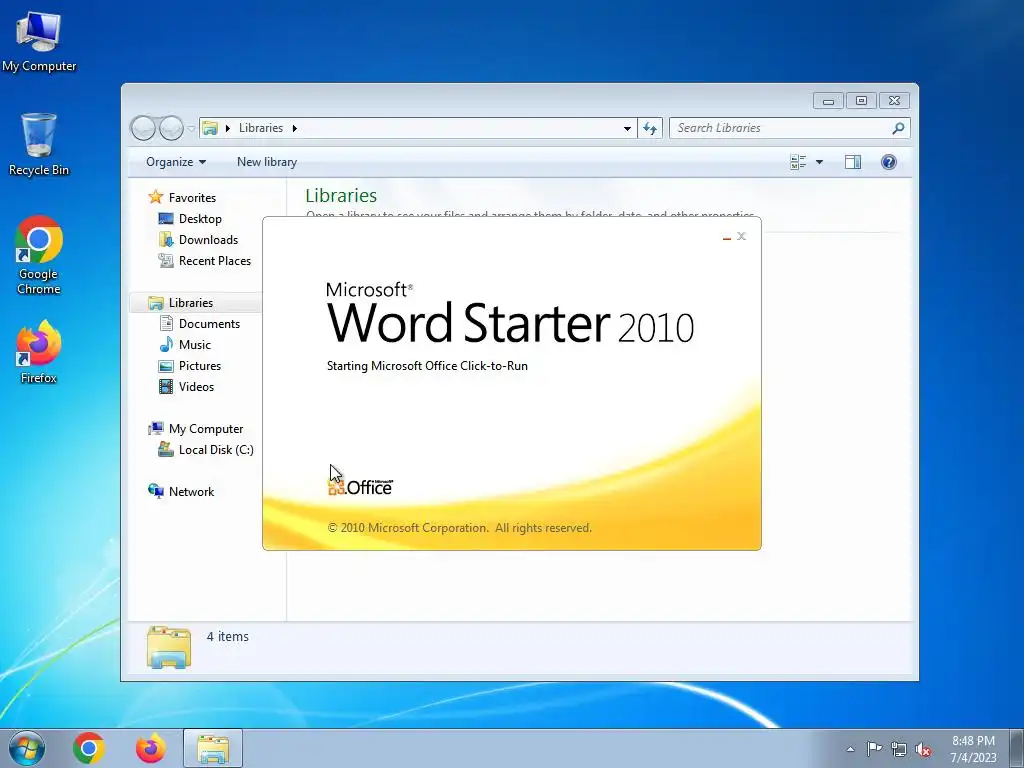Click the Show desktop strip
This screenshot has width=1024, height=768.
(x=1017, y=748)
